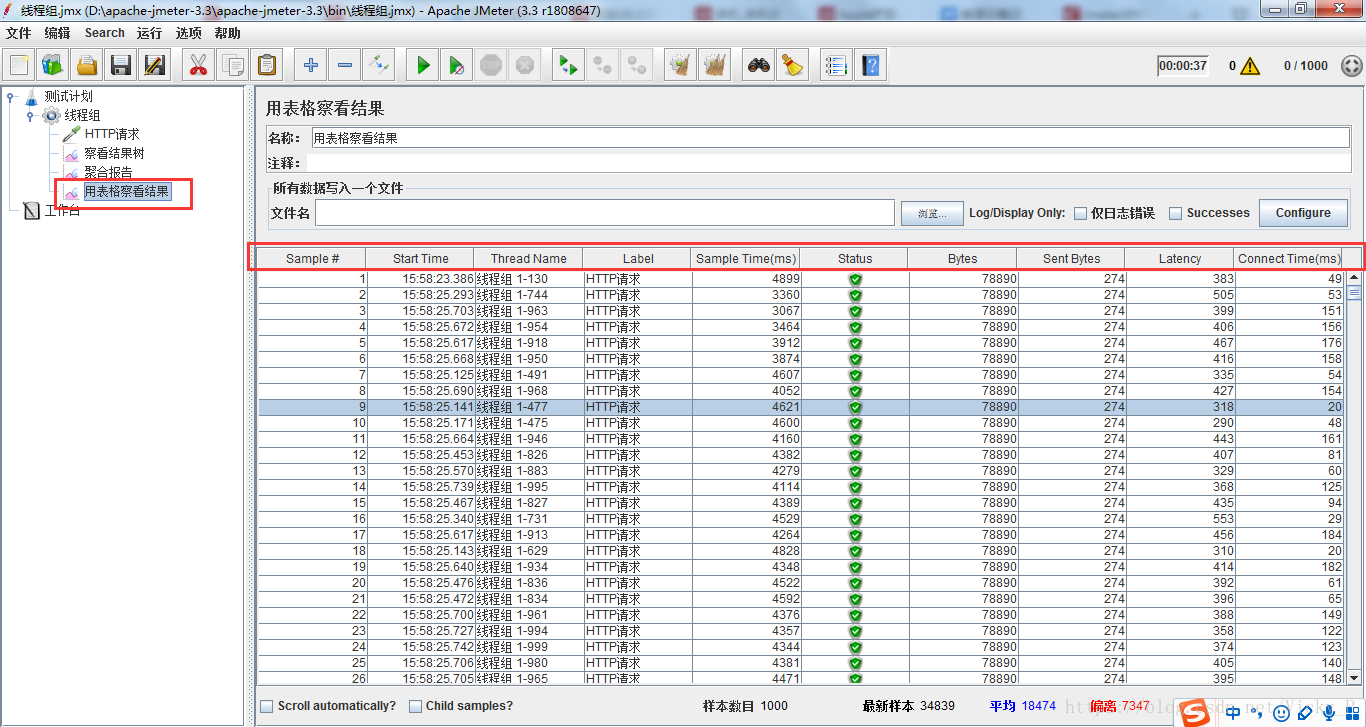1366x727 pixels.
Task: Collapse all nodes with minus icon
Action: 345,66
